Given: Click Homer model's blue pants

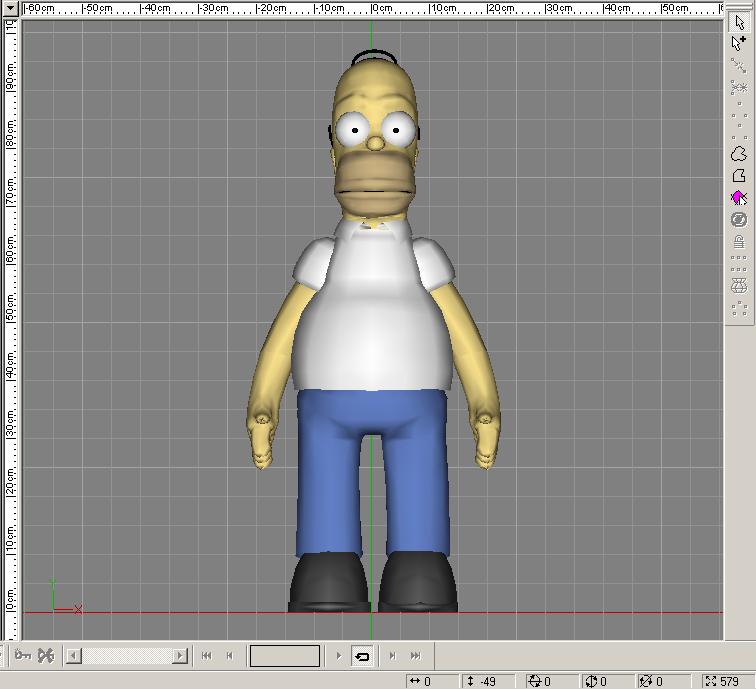Looking at the screenshot, I should (x=373, y=473).
